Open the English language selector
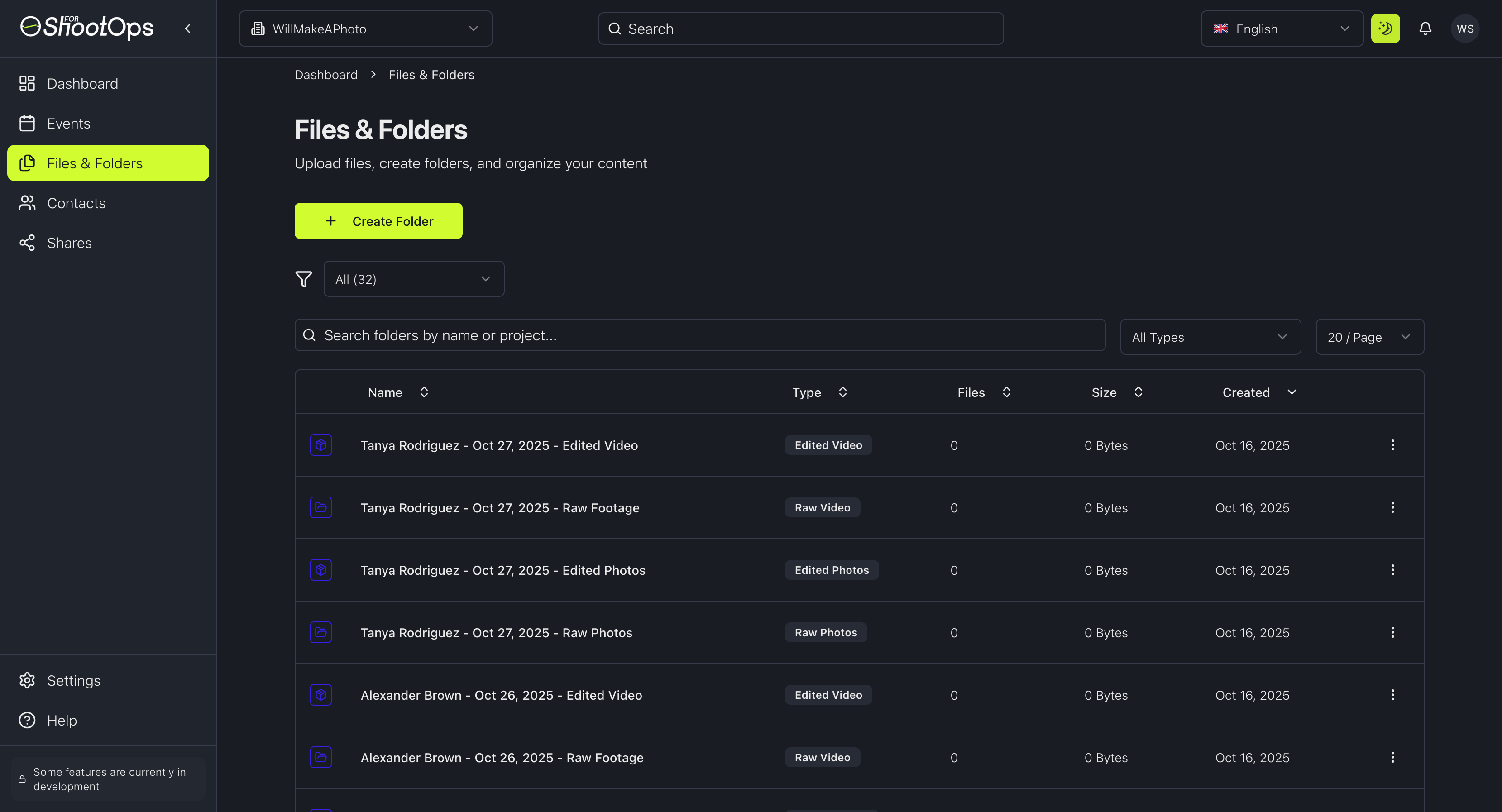This screenshot has height=812, width=1502. pyautogui.click(x=1281, y=28)
